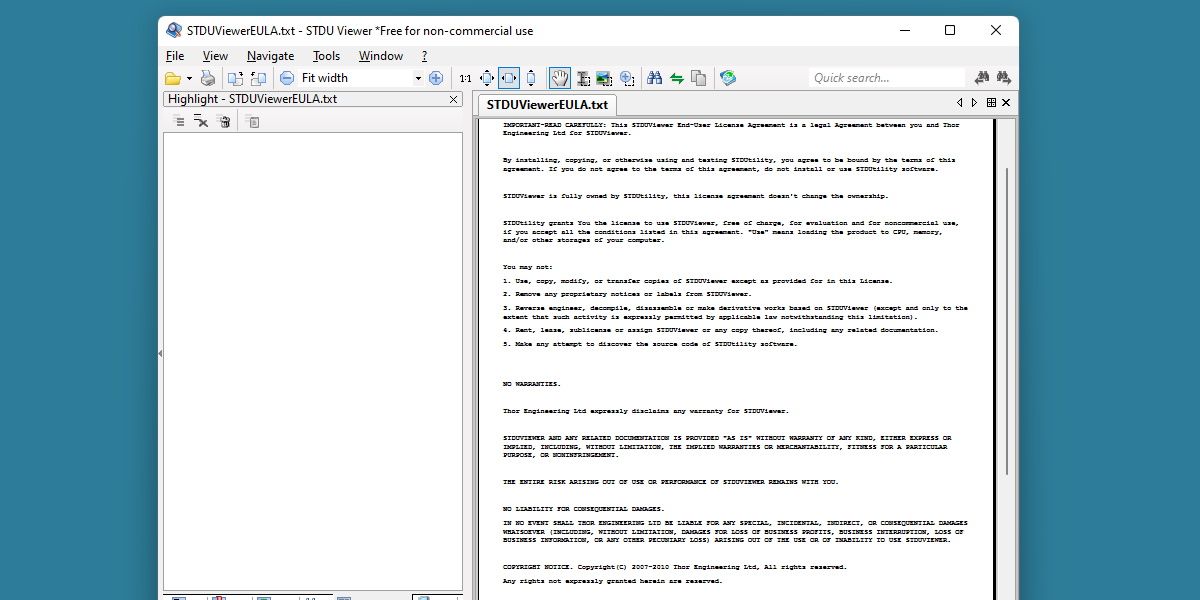Click the document vertical scrollbar thumb
Screen dimensions: 1200x600
[1006, 320]
